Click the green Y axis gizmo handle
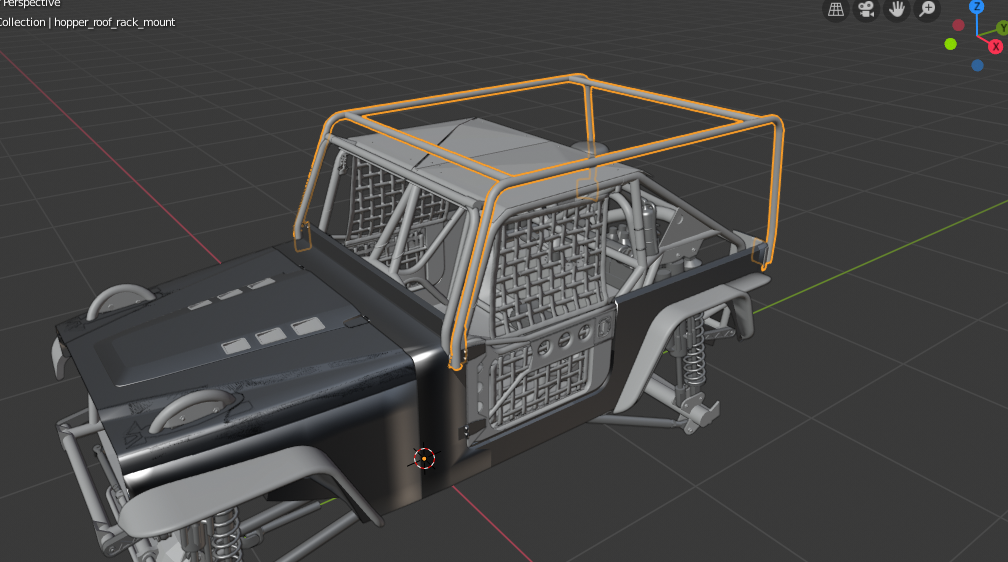The height and width of the screenshot is (562, 1008). 1002,28
